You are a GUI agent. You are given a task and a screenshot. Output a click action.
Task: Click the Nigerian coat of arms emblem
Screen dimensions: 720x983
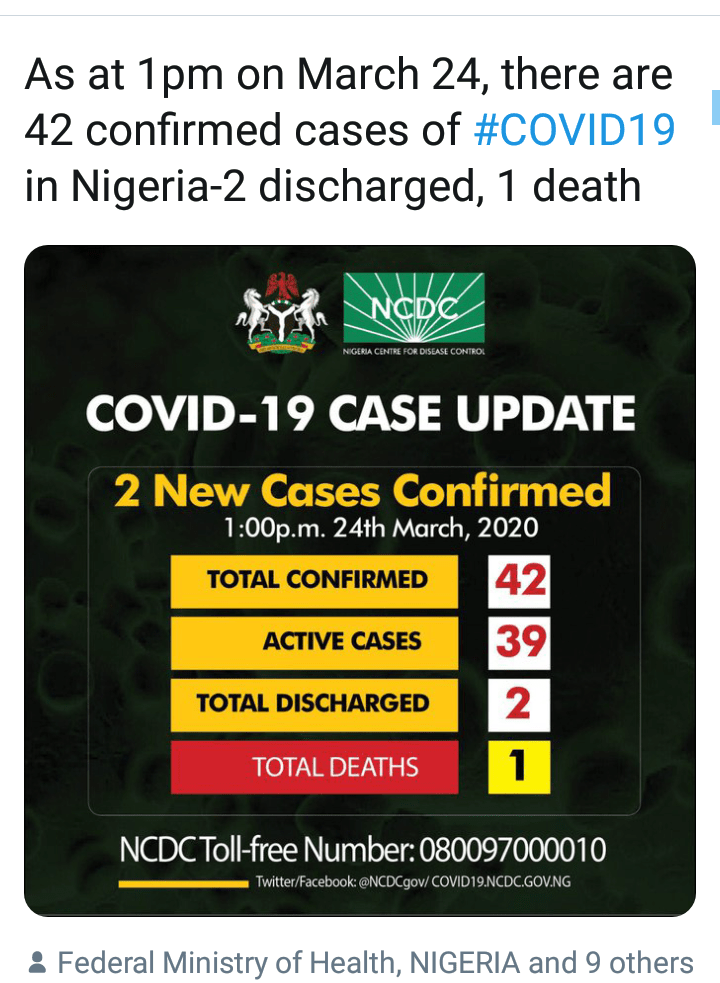[281, 315]
